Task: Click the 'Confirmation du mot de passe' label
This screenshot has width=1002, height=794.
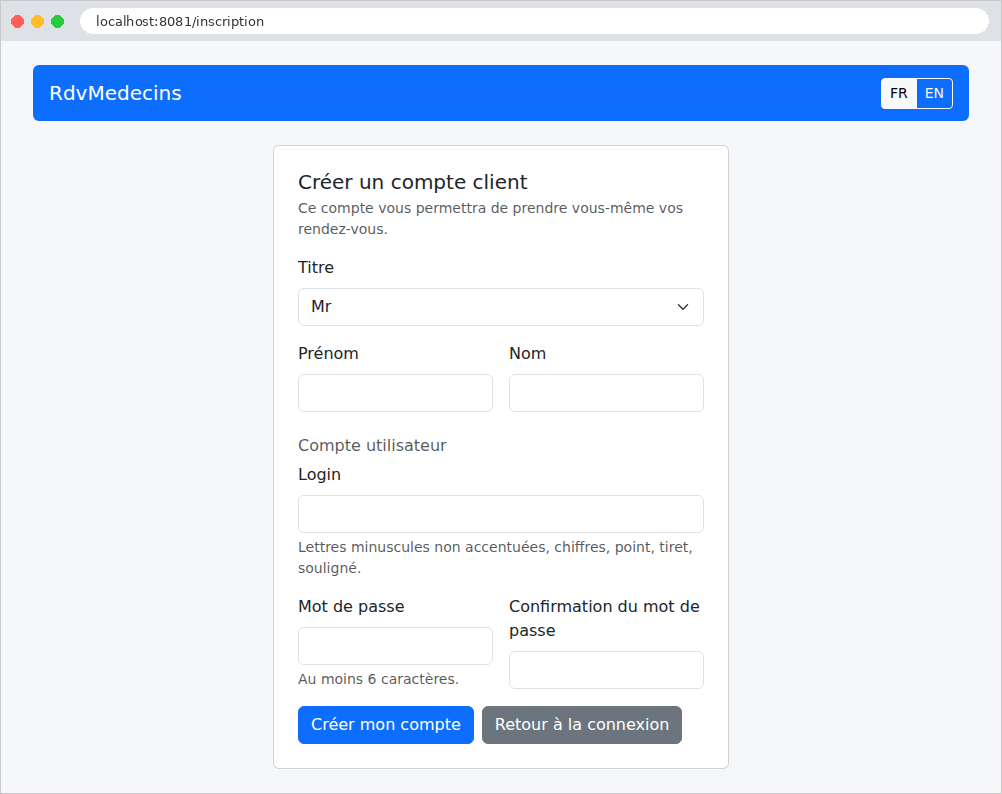Action: pyautogui.click(x=605, y=618)
